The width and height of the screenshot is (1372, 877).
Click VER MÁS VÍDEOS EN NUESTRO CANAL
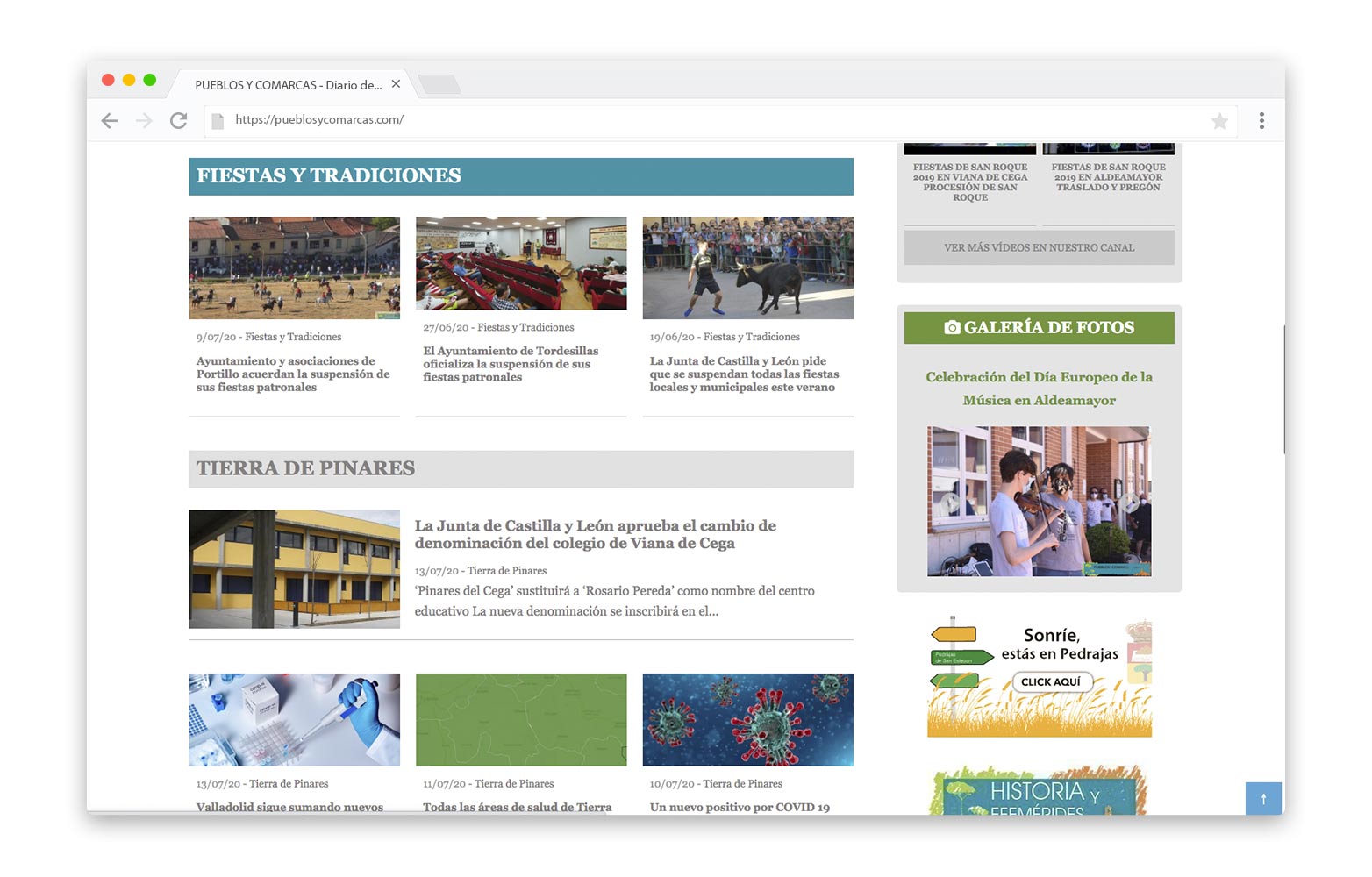[1039, 247]
